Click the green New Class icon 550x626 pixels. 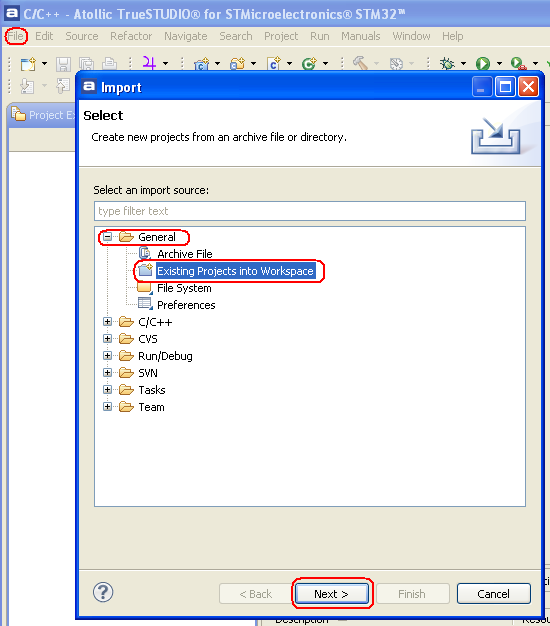309,64
